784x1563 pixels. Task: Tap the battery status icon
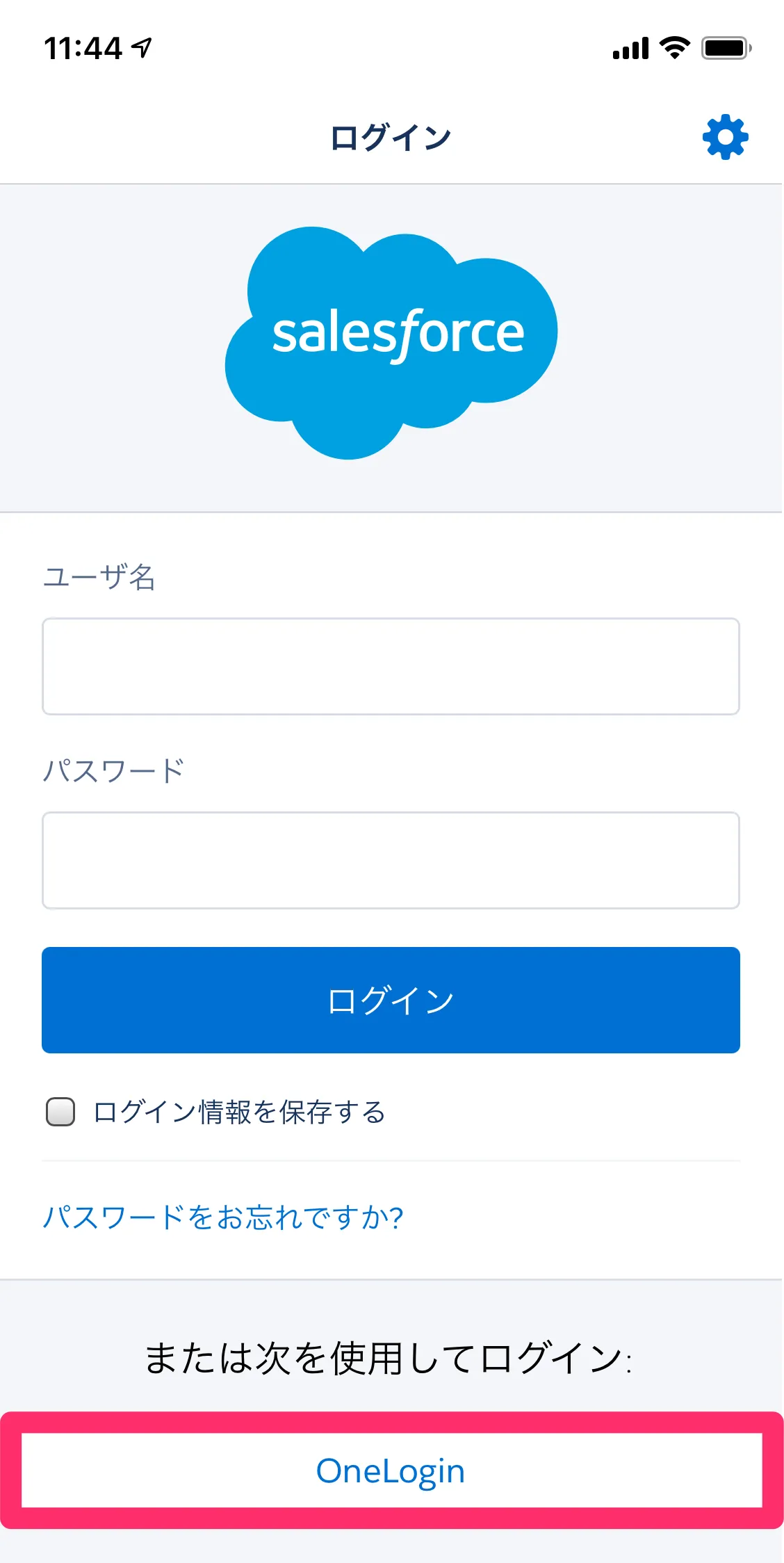click(x=726, y=48)
